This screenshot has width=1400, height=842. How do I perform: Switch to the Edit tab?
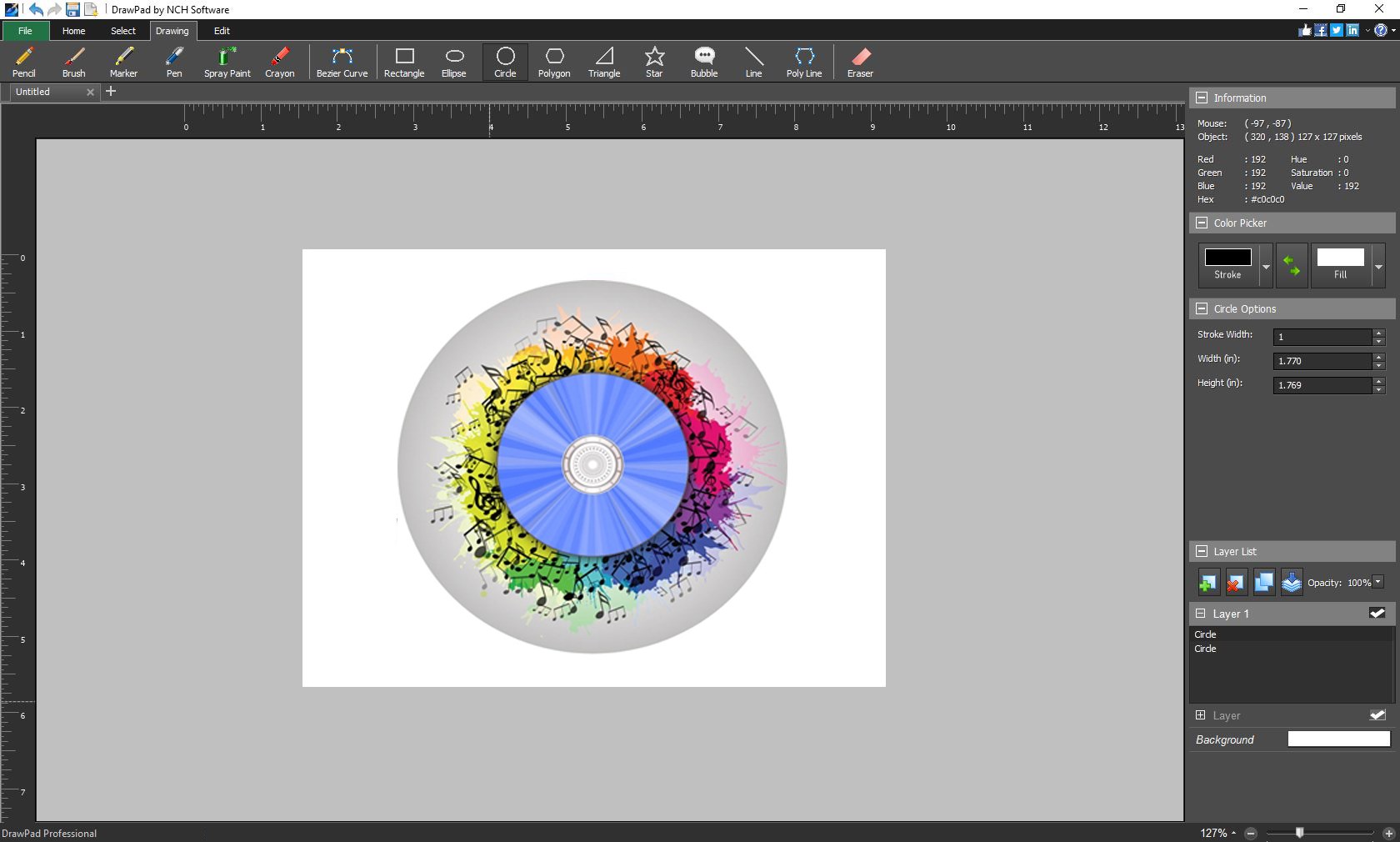(221, 31)
